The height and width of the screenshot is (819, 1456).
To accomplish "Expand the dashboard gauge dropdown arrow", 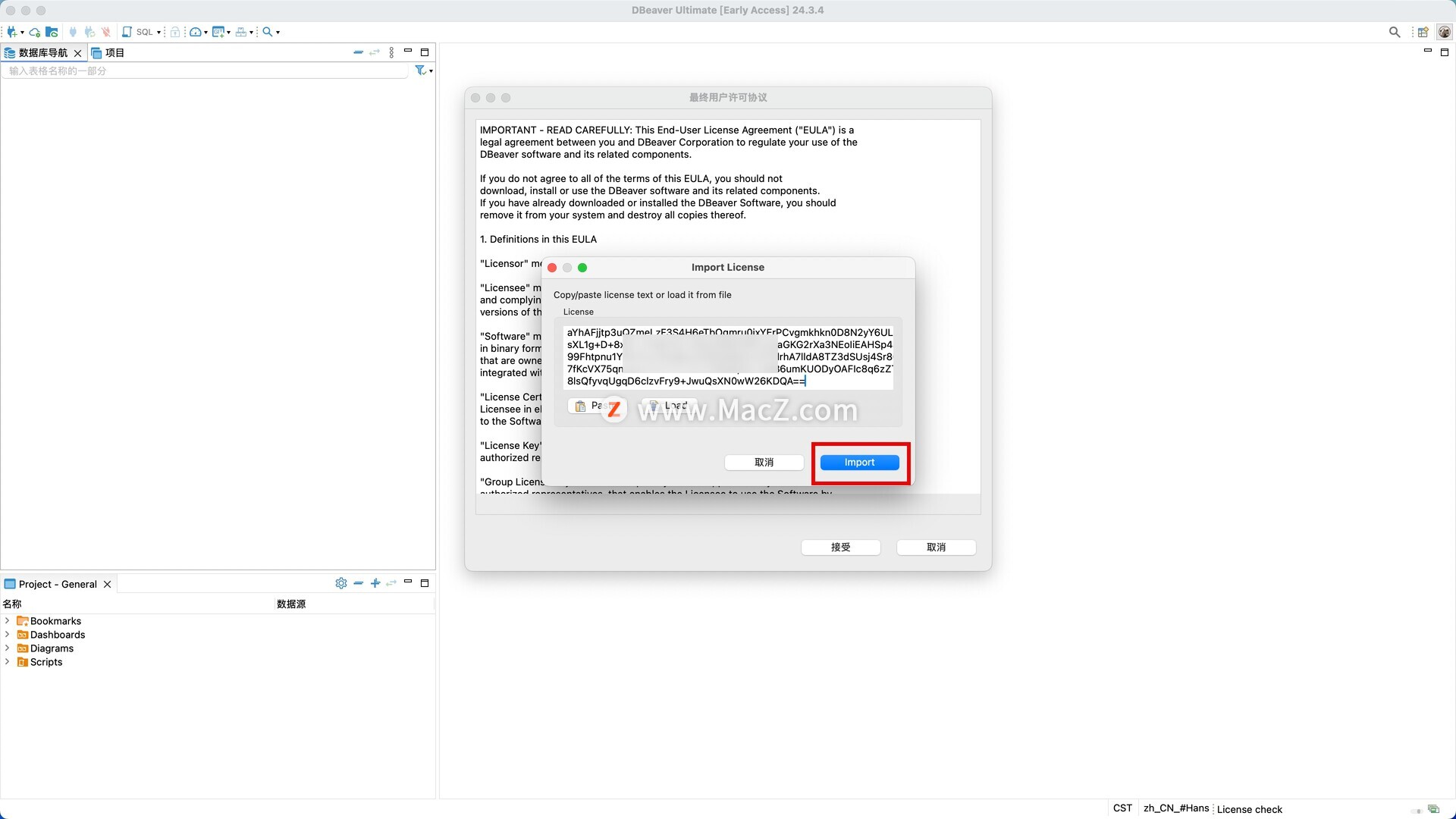I will click(x=206, y=33).
